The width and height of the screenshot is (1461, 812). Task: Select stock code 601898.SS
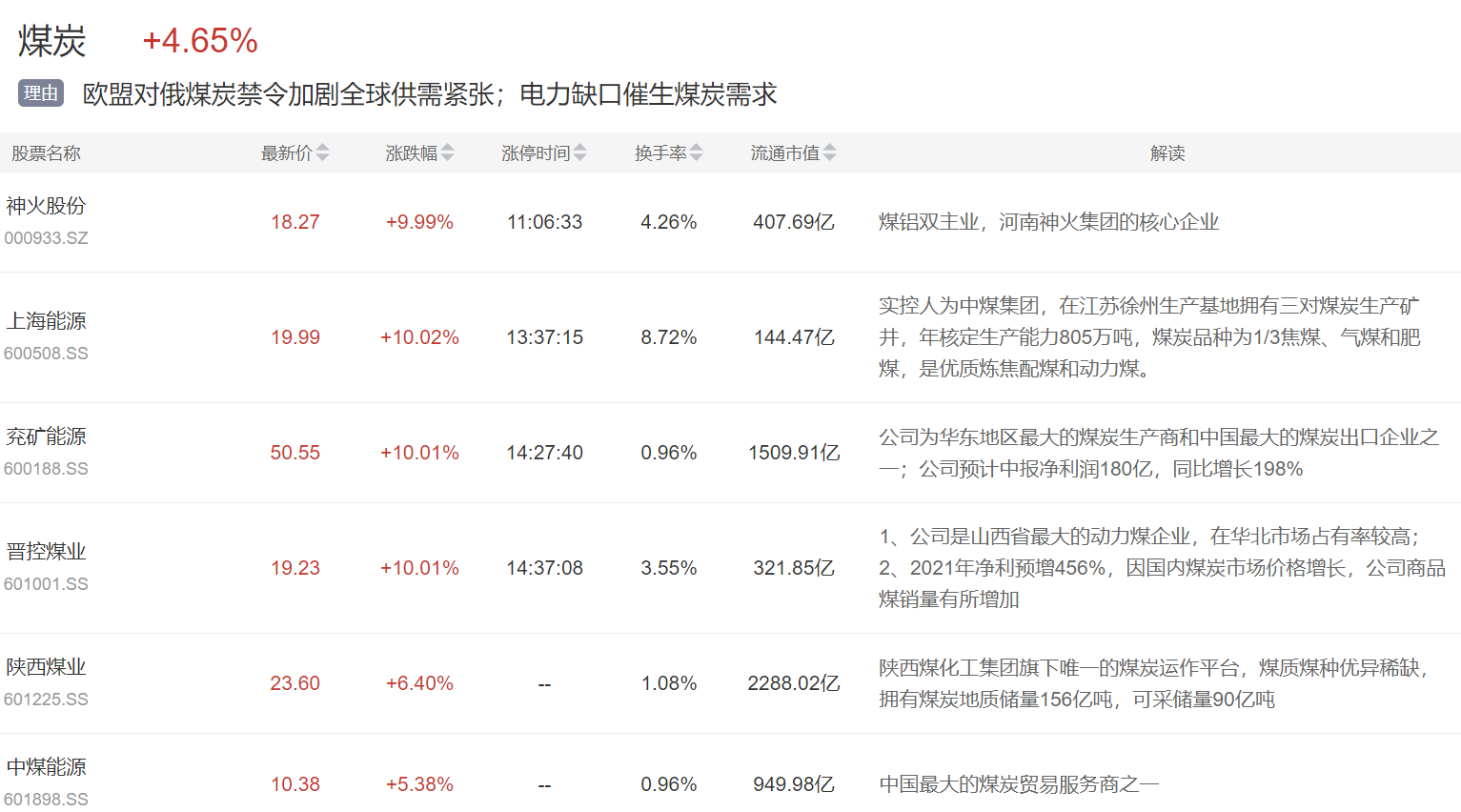(x=46, y=800)
